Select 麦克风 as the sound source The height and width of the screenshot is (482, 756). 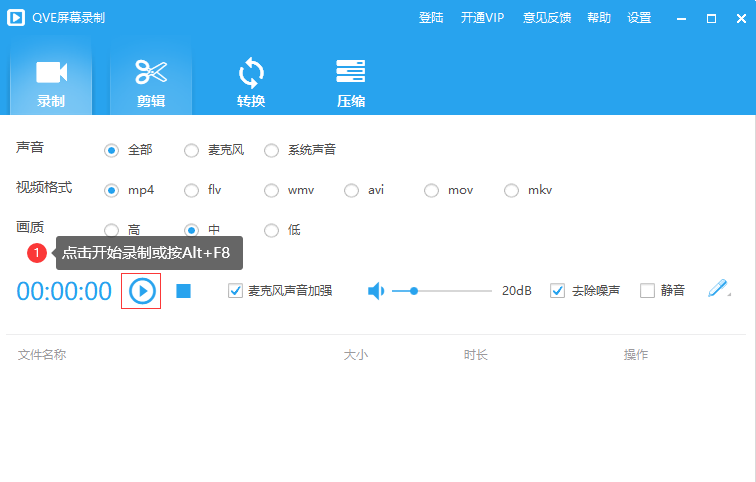pyautogui.click(x=192, y=150)
